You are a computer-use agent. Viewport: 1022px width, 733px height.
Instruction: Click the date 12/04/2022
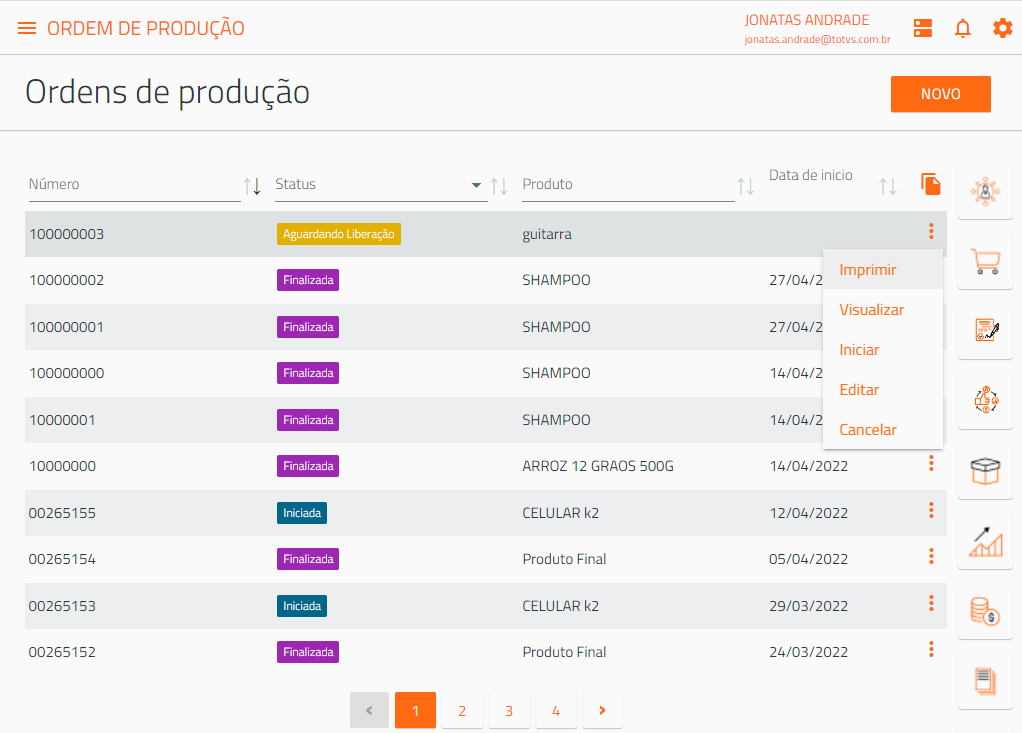[808, 513]
